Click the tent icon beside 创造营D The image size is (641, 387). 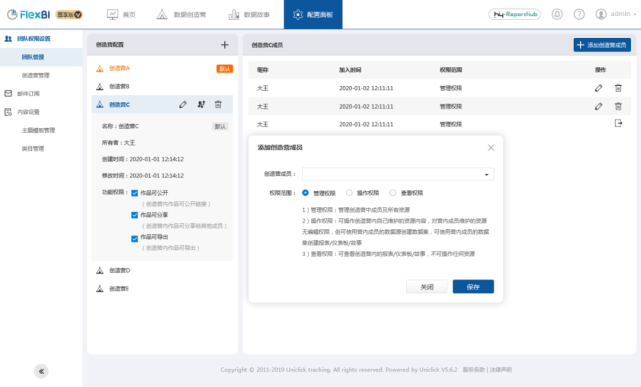tap(100, 271)
